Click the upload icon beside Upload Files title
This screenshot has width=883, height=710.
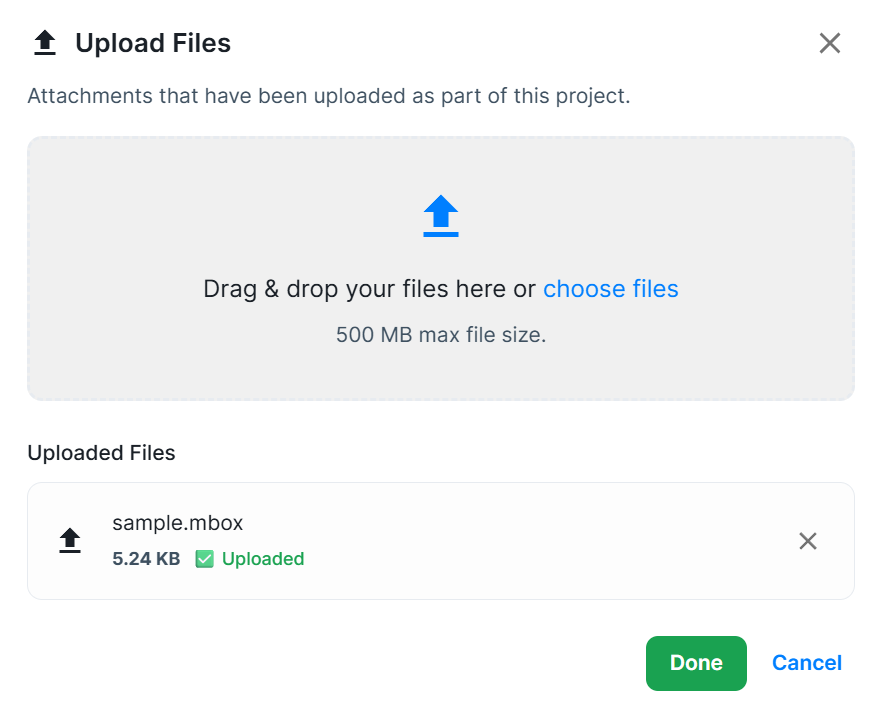pos(44,43)
